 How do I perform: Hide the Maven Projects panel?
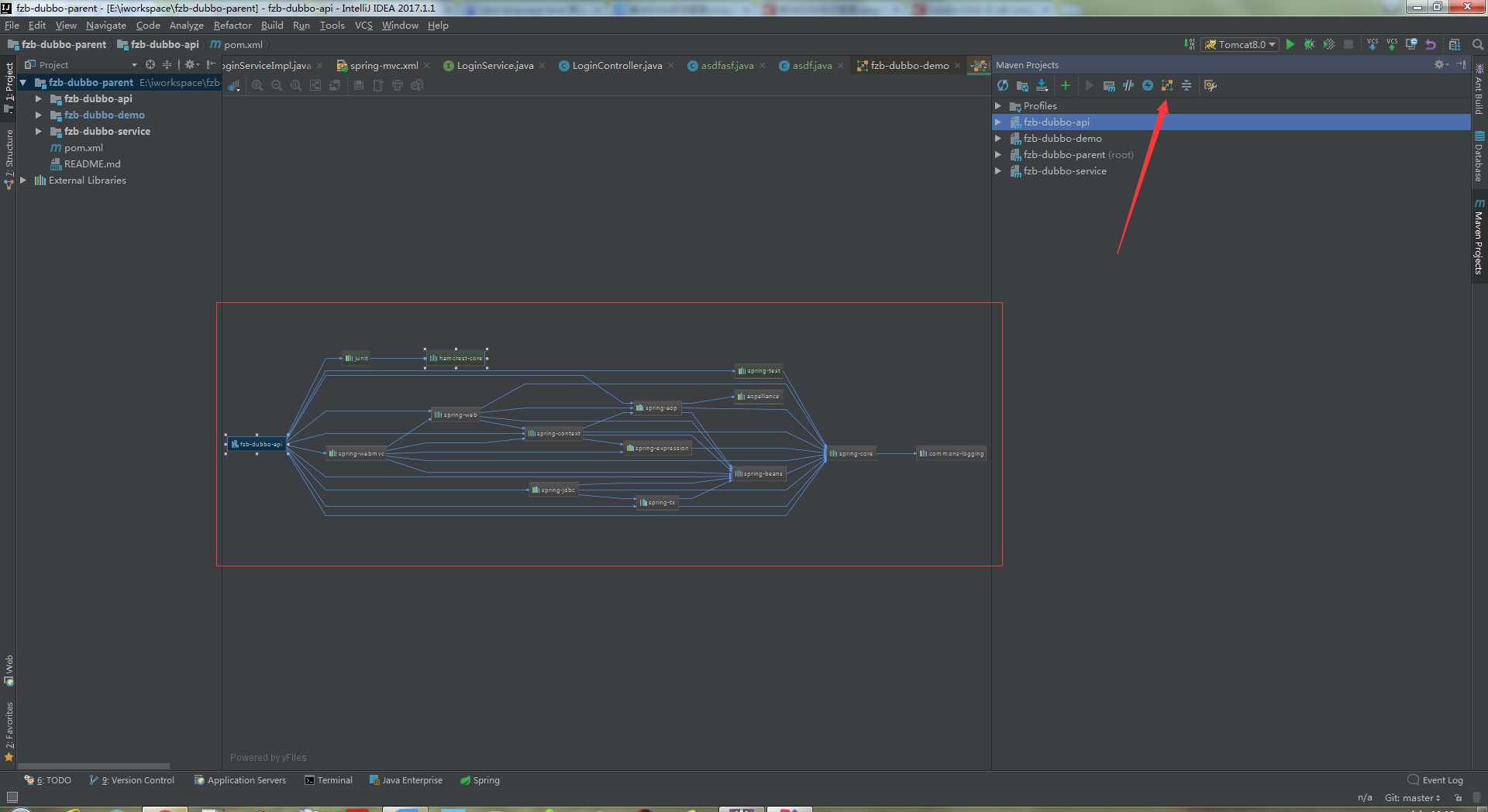tap(1461, 64)
